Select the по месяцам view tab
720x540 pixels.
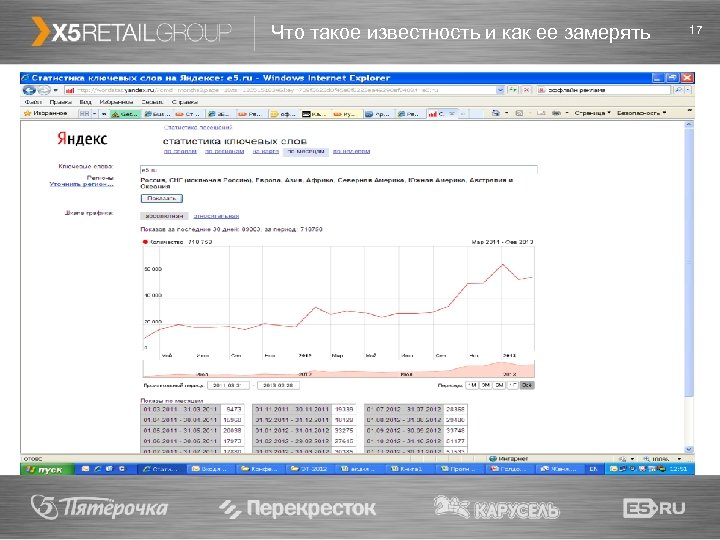[306, 151]
